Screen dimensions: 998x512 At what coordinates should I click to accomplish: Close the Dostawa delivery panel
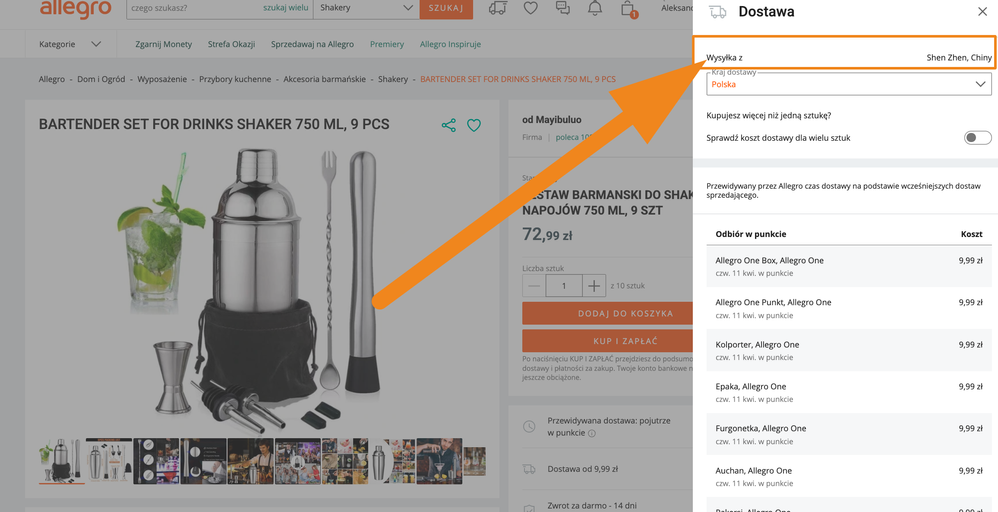(981, 12)
